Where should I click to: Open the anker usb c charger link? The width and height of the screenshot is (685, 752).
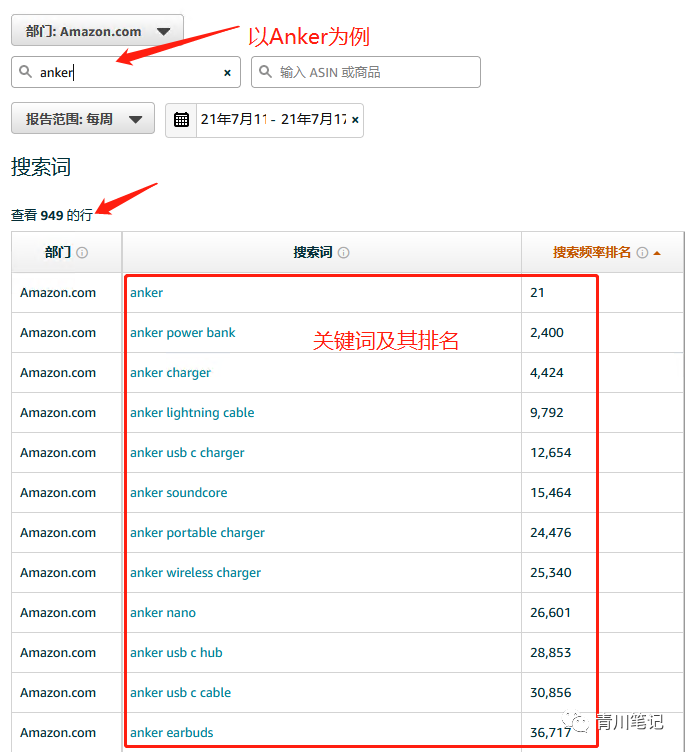click(187, 453)
